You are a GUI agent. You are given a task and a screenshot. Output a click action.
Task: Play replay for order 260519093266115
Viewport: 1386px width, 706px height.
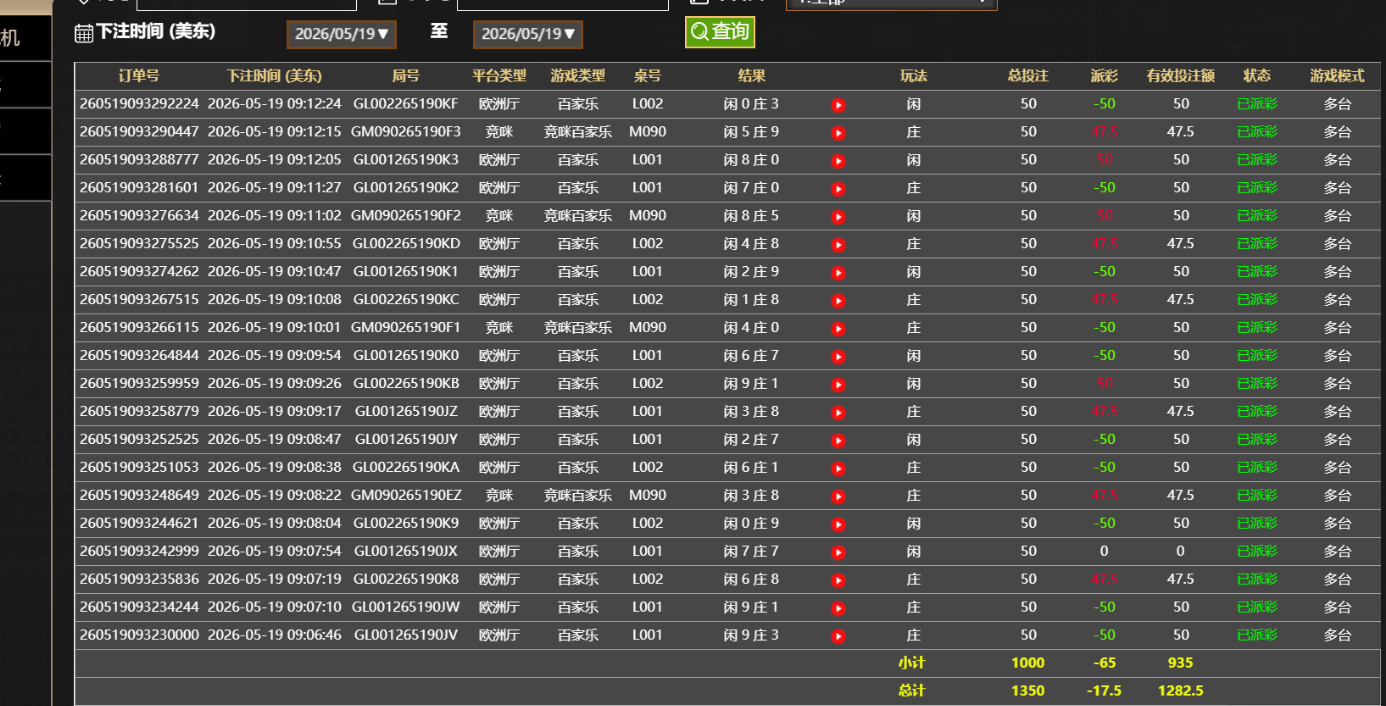point(838,329)
